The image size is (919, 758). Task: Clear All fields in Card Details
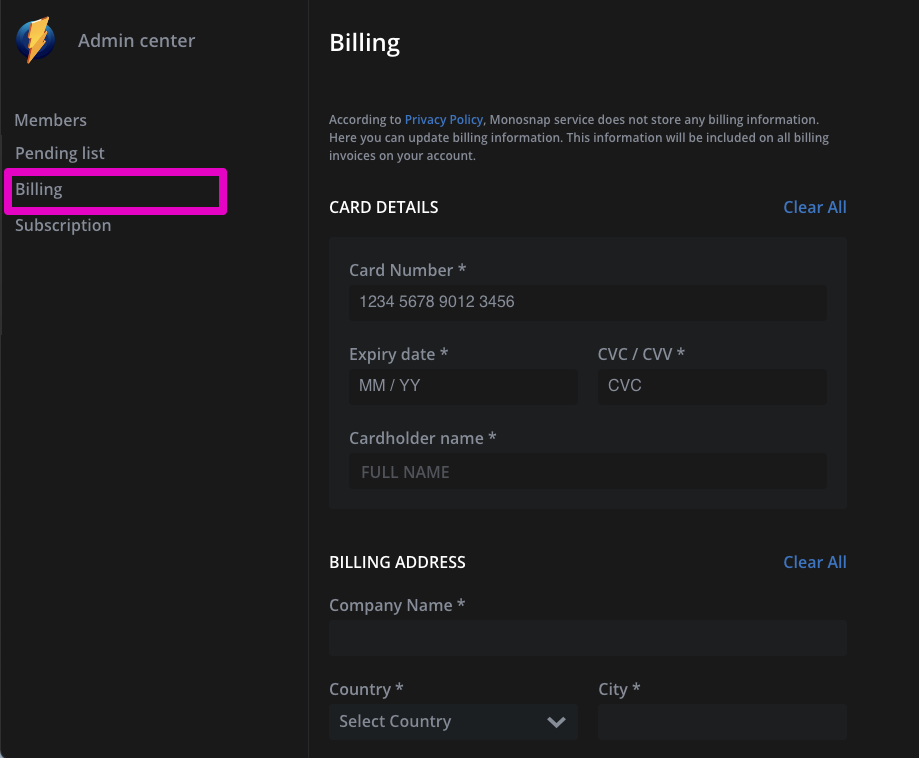point(814,207)
